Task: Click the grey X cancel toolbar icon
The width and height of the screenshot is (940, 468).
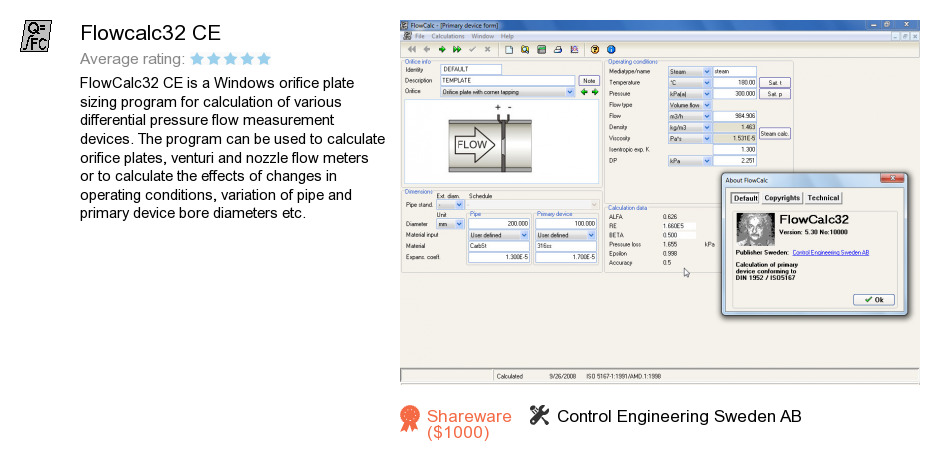Action: [x=487, y=50]
